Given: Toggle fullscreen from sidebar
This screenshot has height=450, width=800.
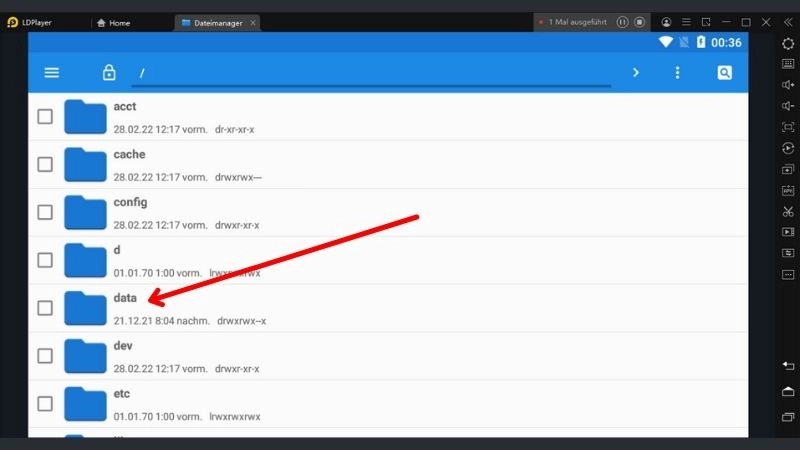Looking at the screenshot, I should pyautogui.click(x=788, y=127).
